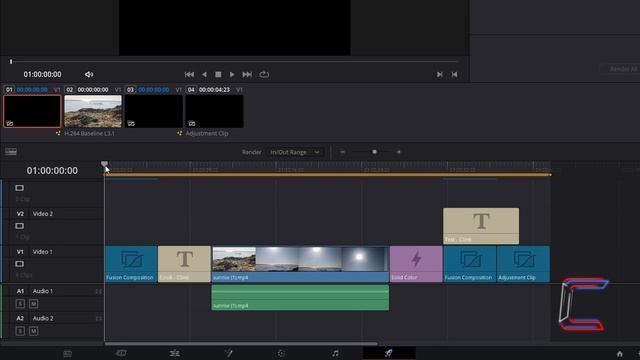Click the viewer timecode 01:00:00:00

pyautogui.click(x=42, y=74)
